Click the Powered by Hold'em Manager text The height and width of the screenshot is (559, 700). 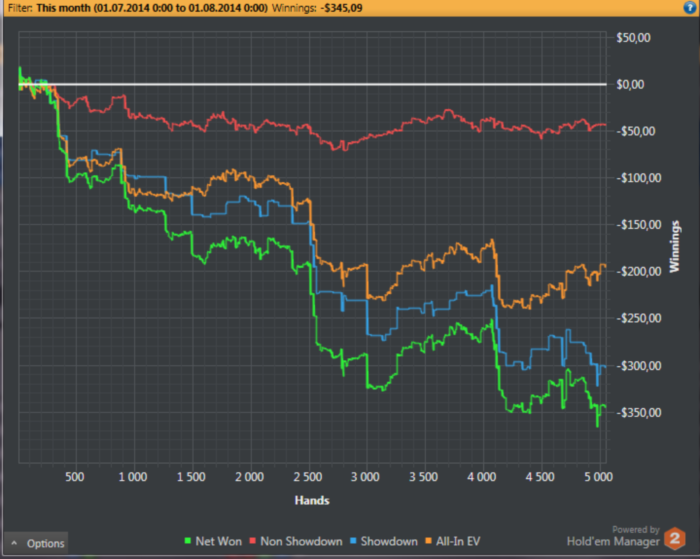(x=613, y=536)
